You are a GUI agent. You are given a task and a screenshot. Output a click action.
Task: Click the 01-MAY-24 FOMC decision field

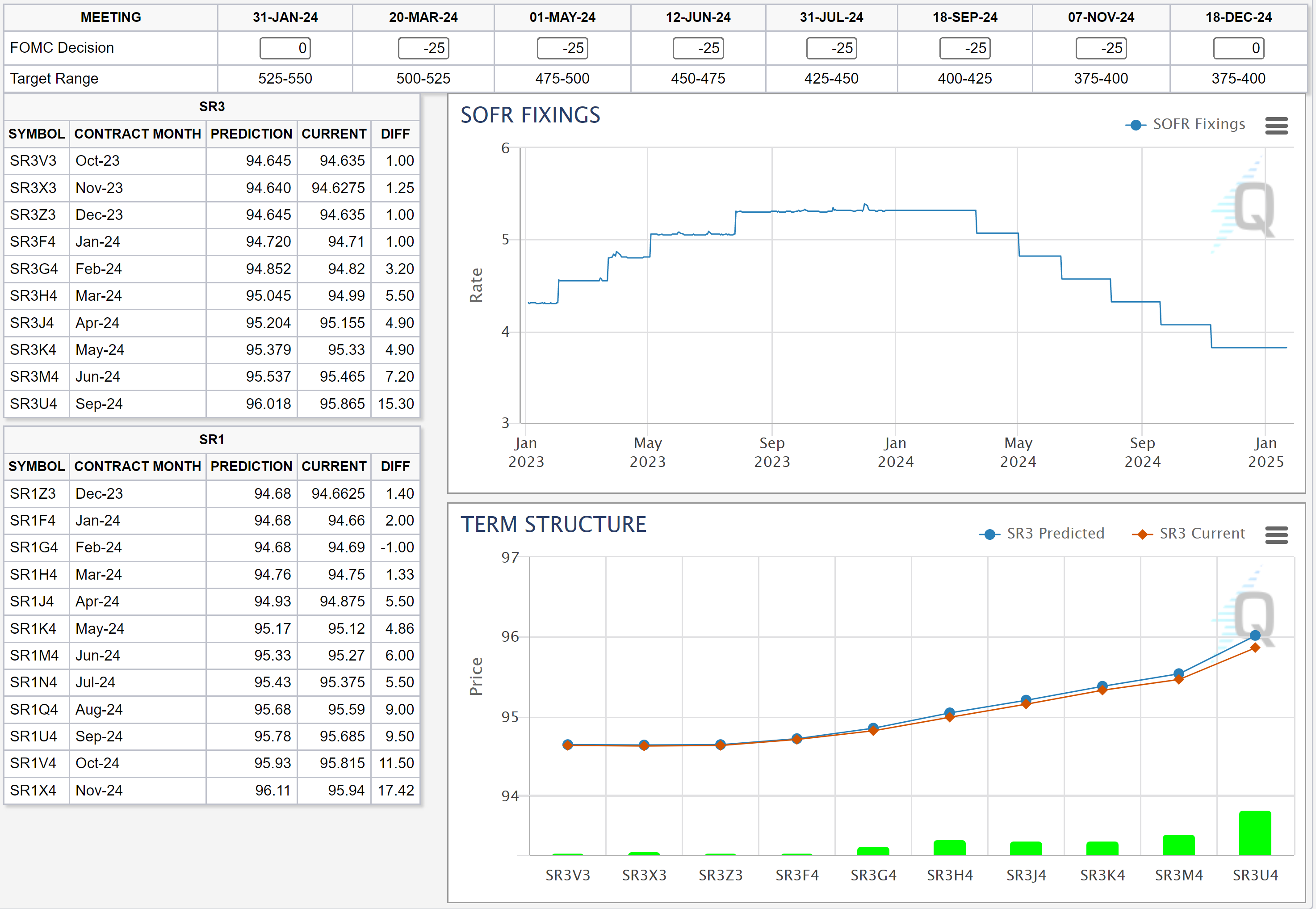[562, 48]
